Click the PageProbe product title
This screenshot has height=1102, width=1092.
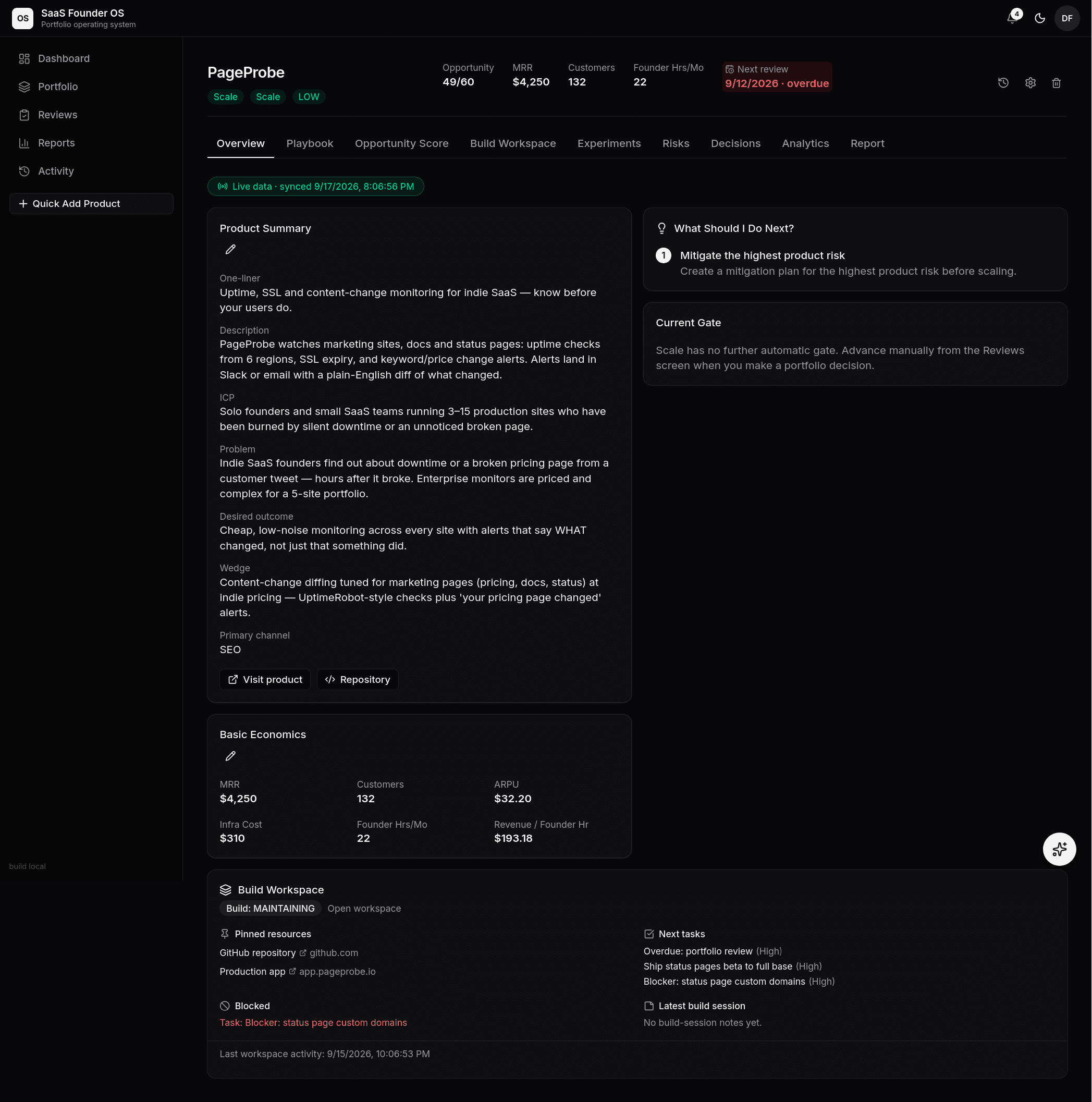click(x=246, y=72)
